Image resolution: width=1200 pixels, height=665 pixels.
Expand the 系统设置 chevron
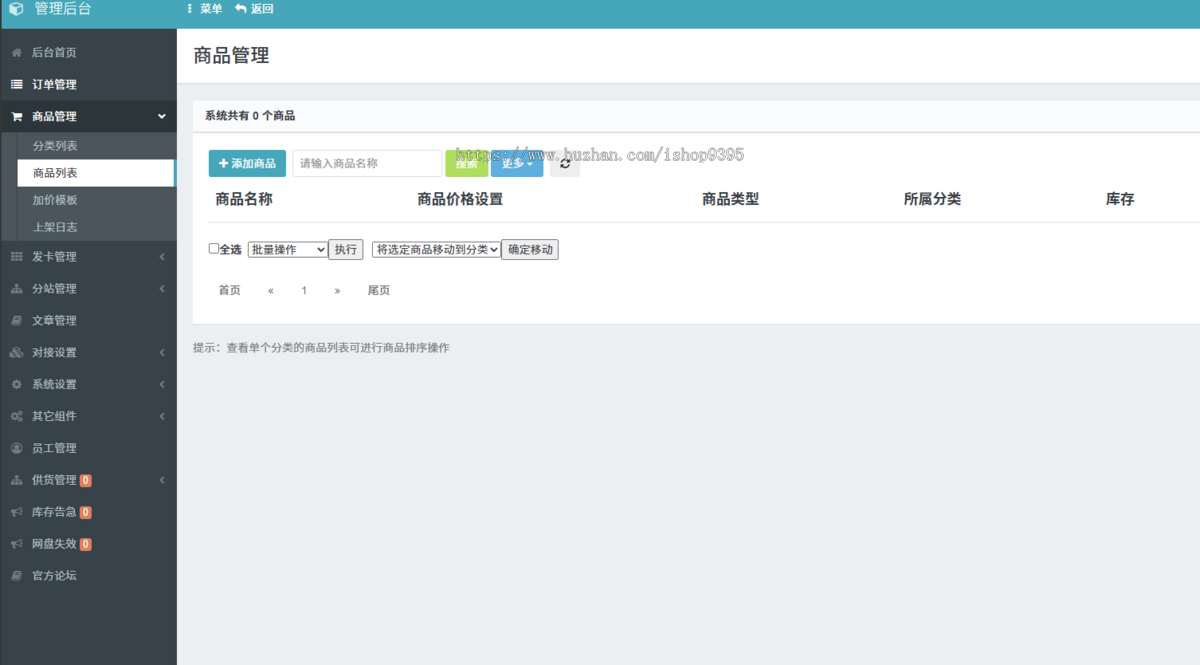point(162,384)
